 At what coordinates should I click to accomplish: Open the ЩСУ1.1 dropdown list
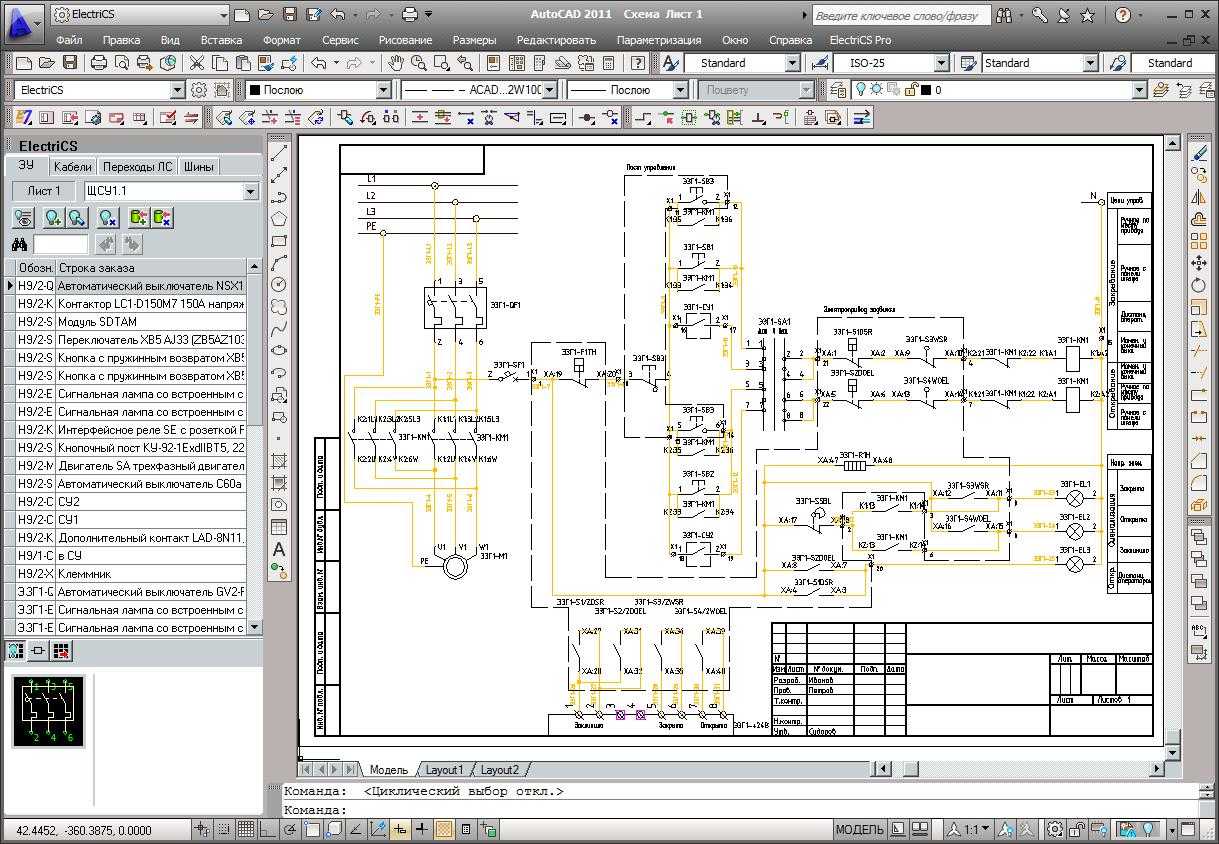coord(251,191)
